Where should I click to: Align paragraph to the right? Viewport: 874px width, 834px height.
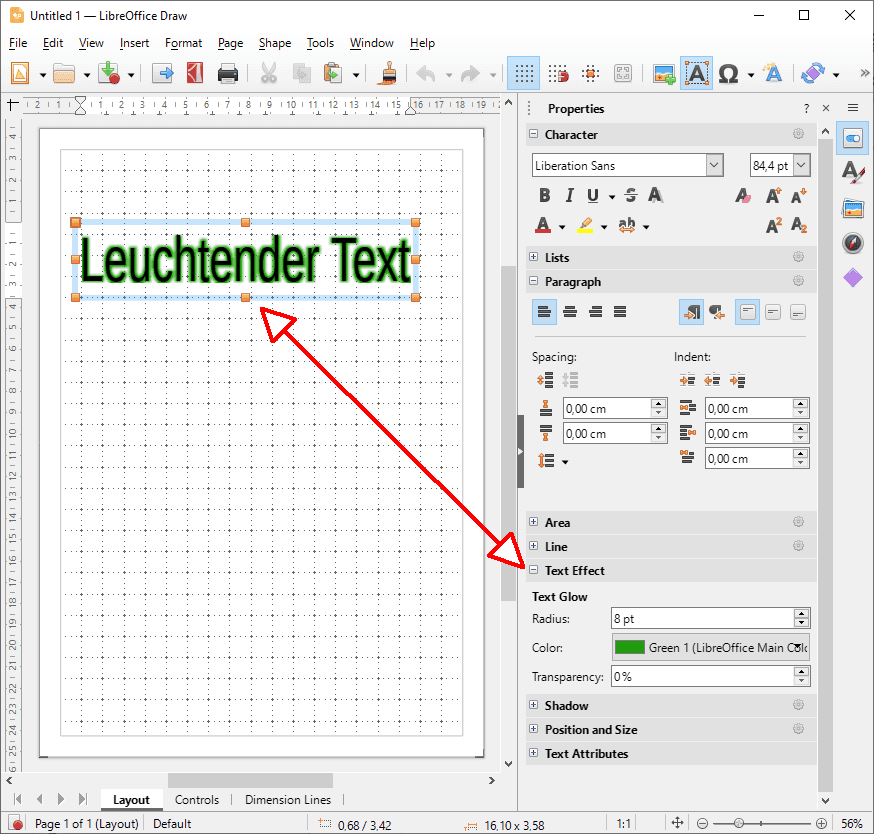595,312
